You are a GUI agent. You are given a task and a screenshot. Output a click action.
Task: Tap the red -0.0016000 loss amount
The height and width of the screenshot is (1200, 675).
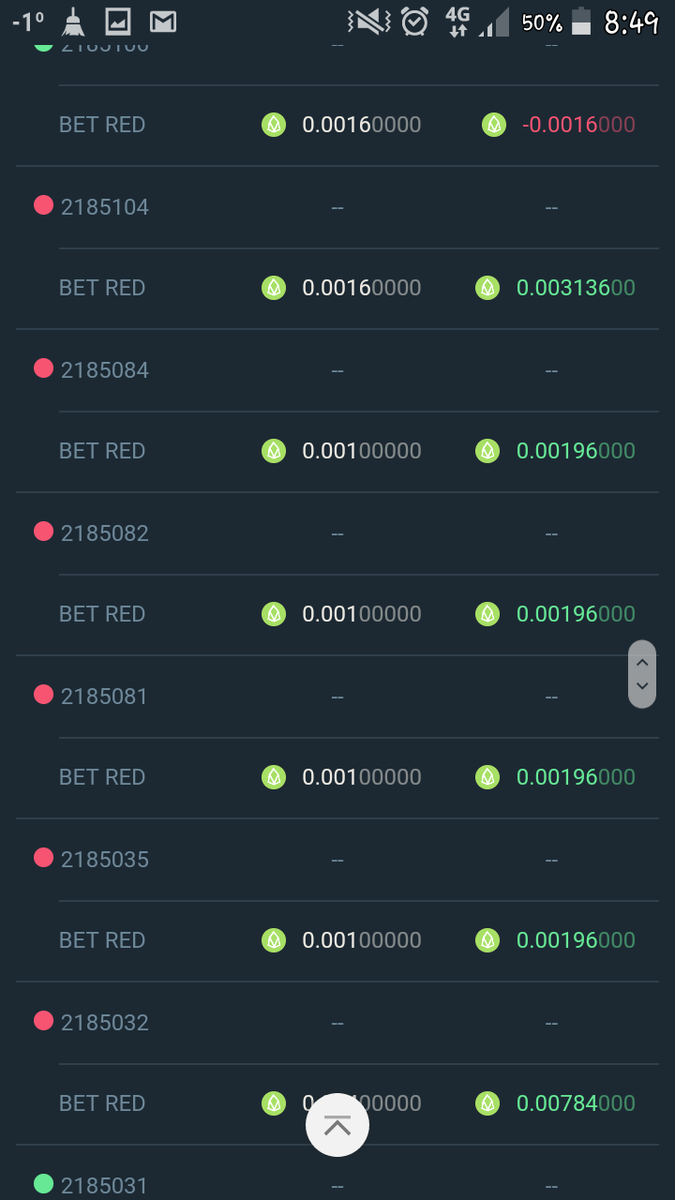pos(578,125)
